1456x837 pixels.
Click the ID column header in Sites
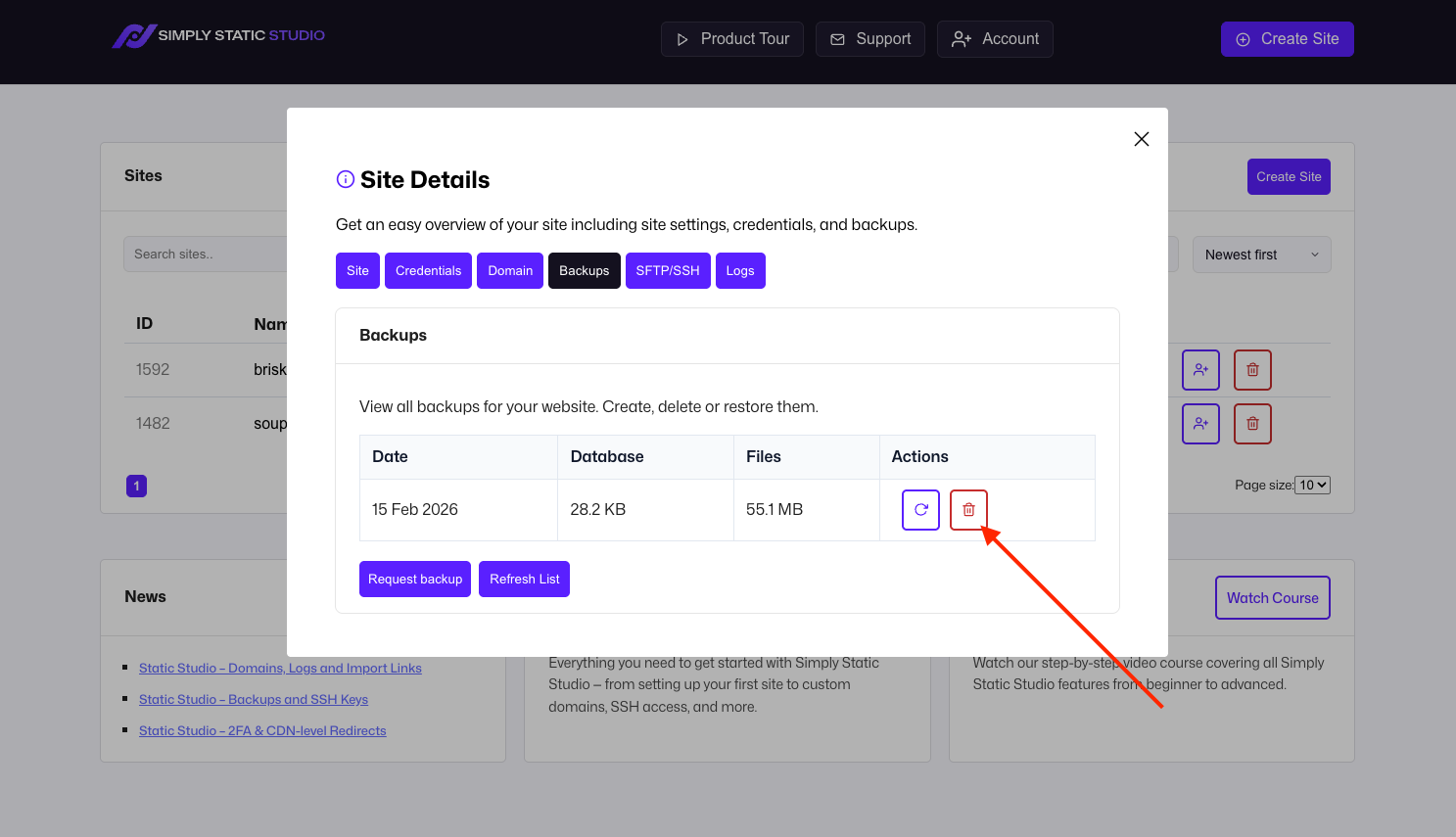coord(144,324)
